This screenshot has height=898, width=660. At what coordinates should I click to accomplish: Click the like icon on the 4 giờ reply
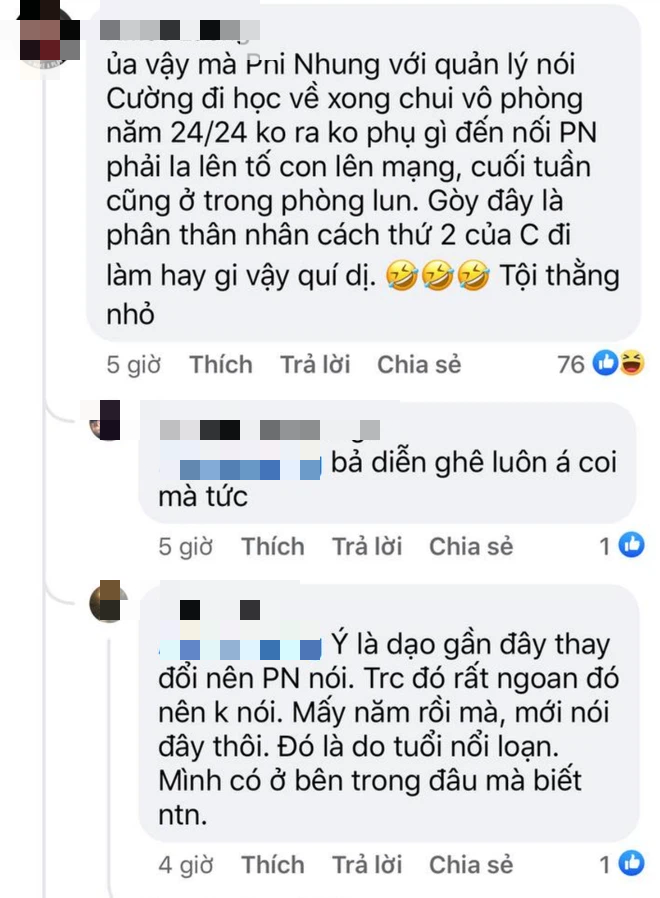coord(631,863)
